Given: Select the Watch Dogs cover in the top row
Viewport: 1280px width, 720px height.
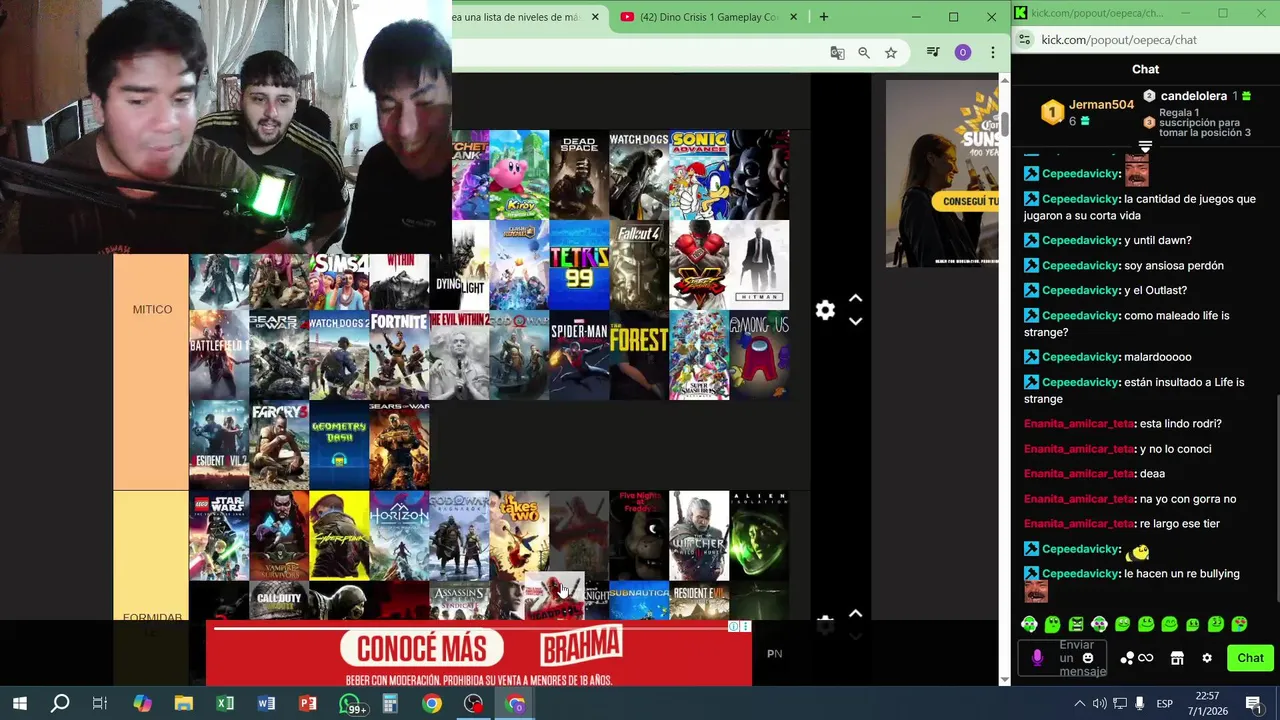Looking at the screenshot, I should [x=639, y=175].
